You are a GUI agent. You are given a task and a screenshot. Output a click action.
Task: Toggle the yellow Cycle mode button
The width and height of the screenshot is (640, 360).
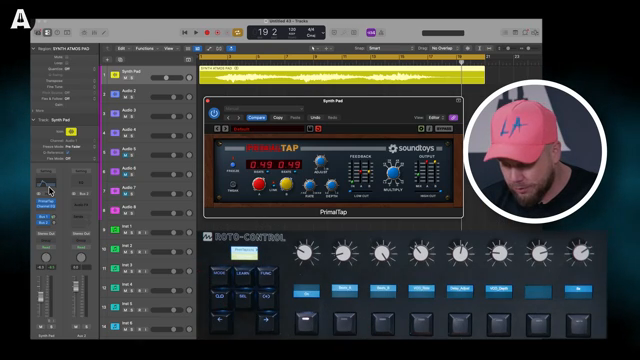[238, 33]
